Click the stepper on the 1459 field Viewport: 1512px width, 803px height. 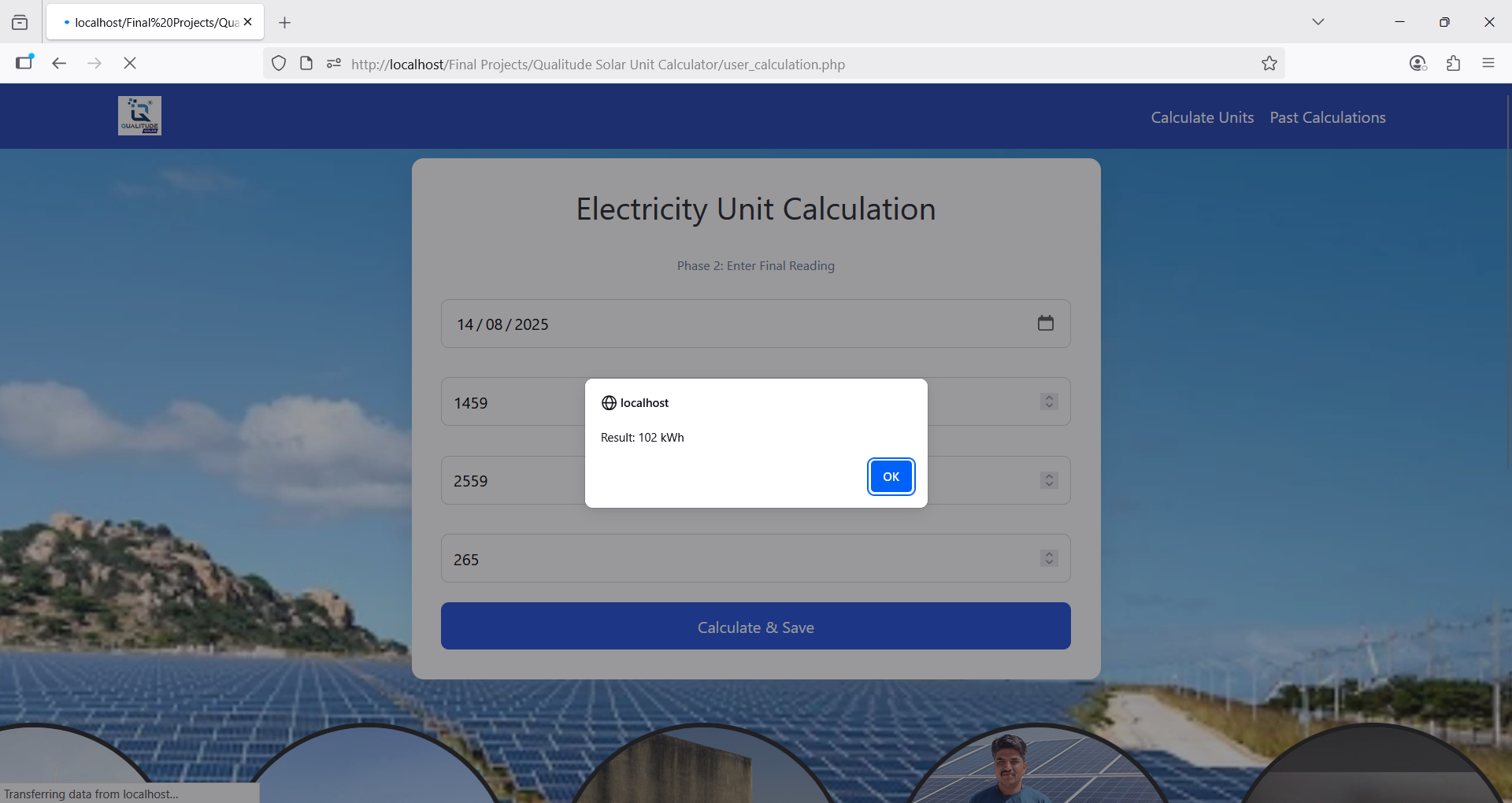click(x=1049, y=401)
